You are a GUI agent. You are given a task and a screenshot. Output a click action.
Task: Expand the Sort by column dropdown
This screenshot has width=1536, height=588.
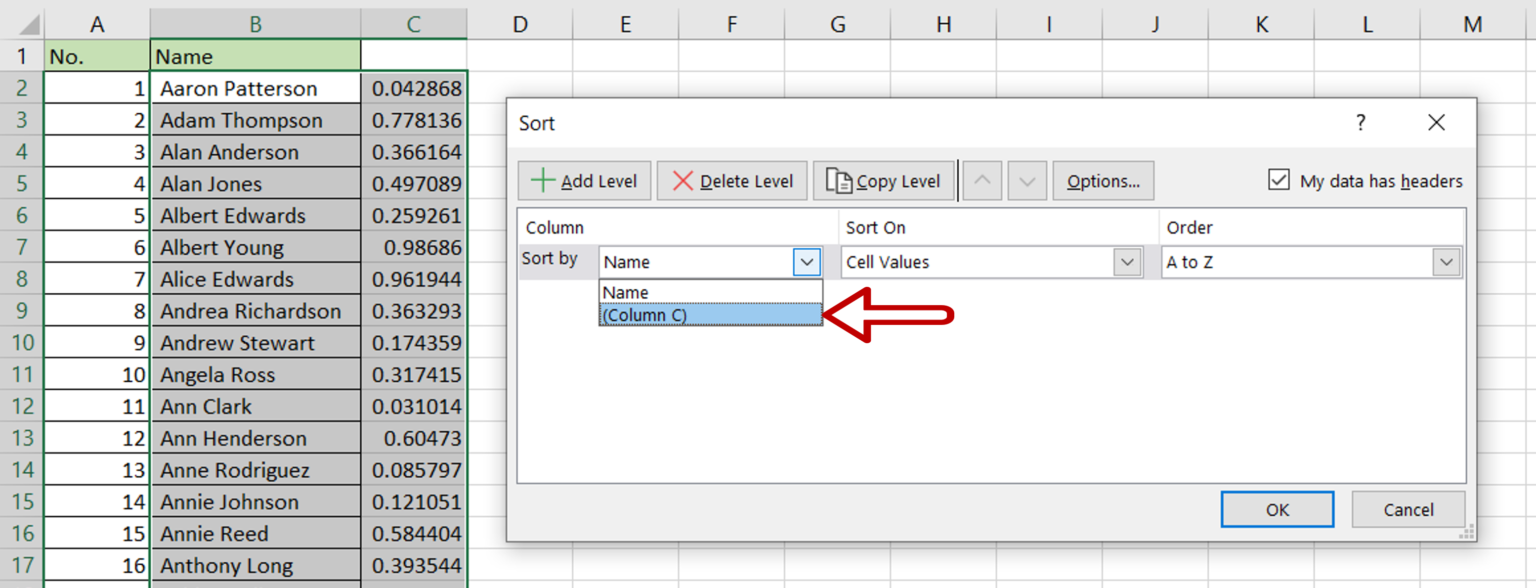pos(807,262)
